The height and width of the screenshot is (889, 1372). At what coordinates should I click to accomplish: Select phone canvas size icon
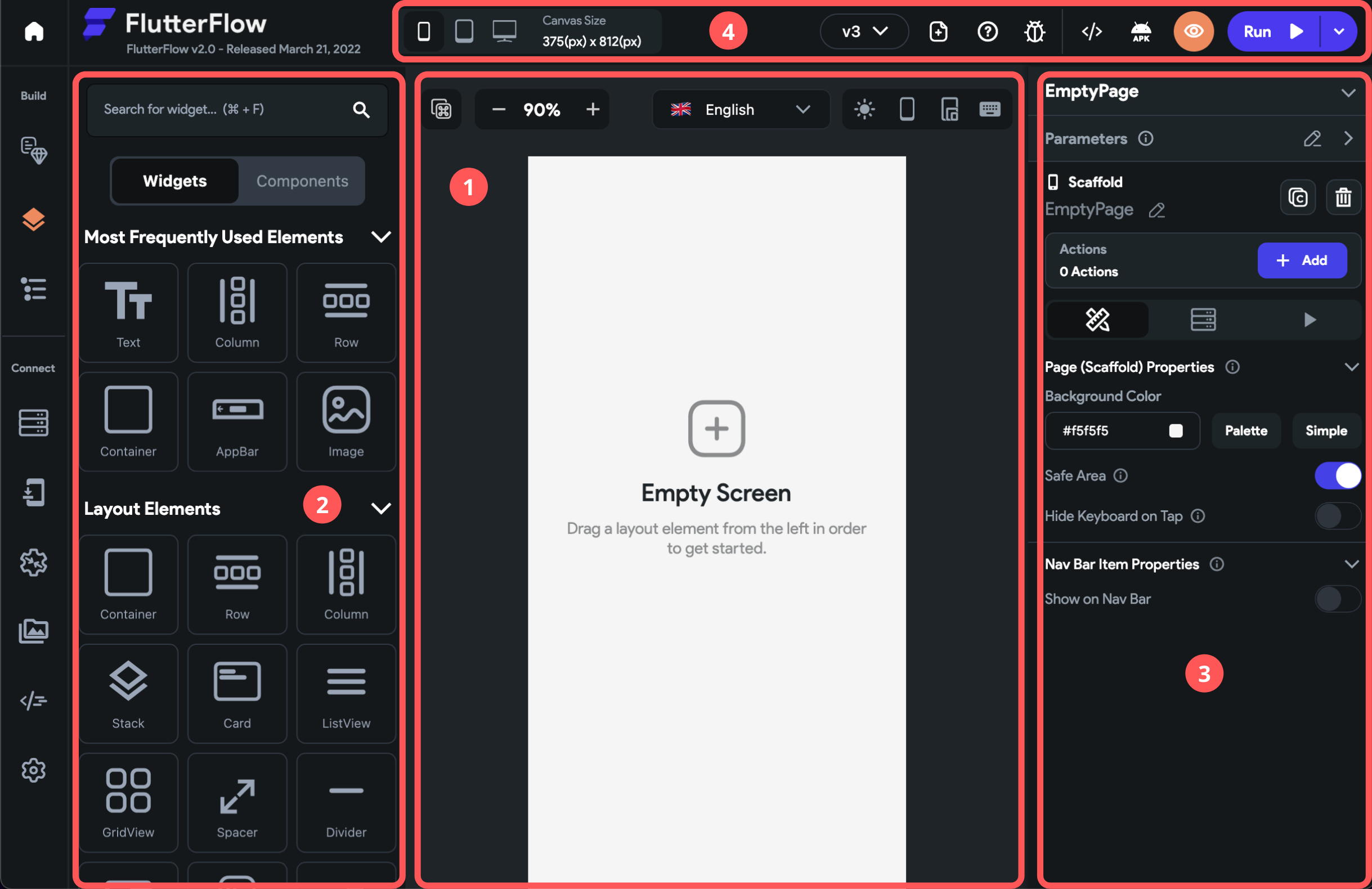coord(424,31)
